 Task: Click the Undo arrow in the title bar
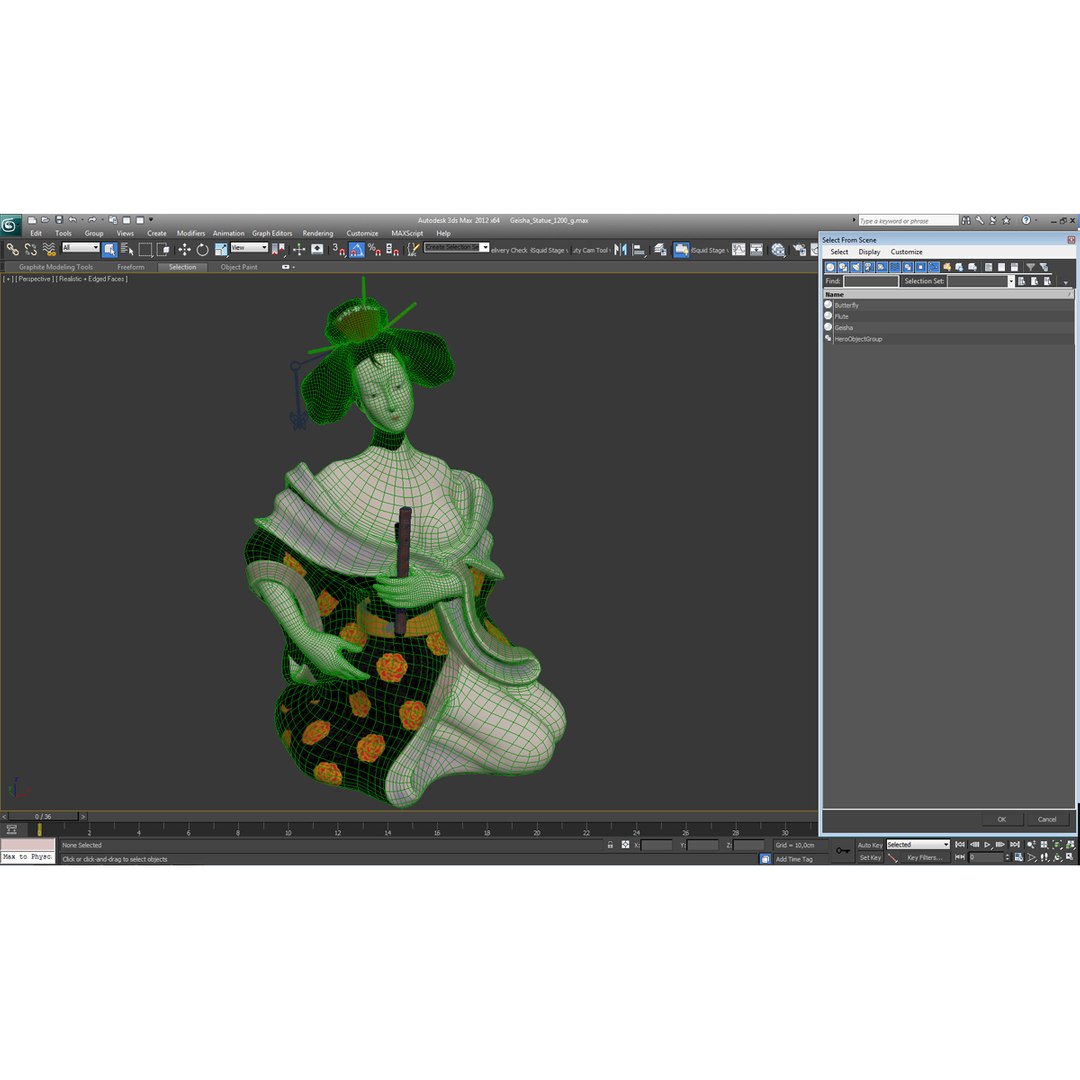point(72,220)
